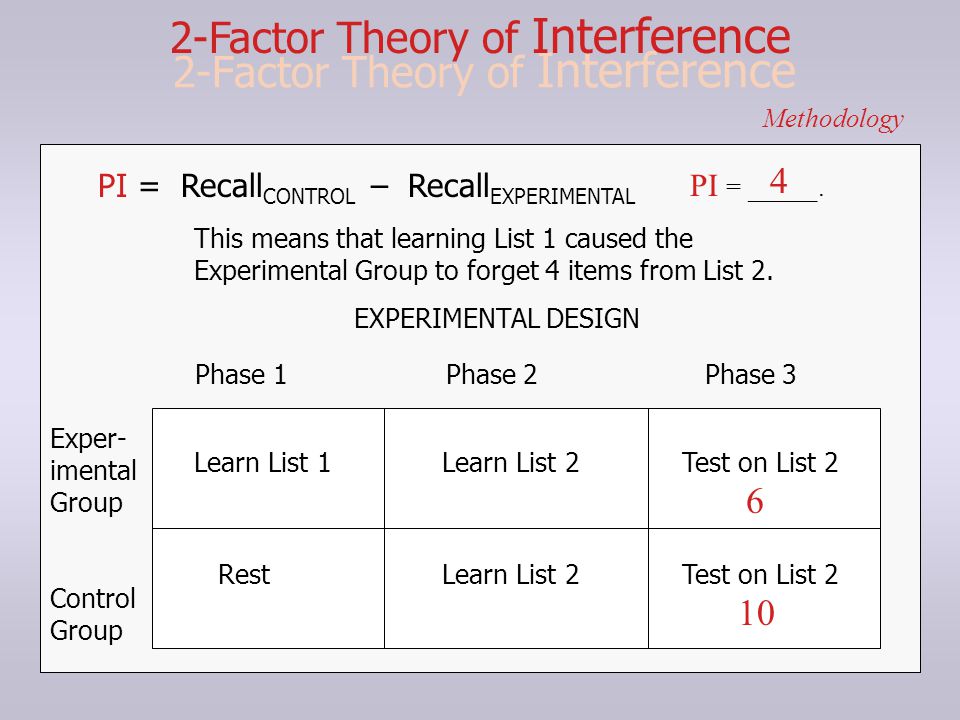Click 'Learn List 2' in control row
This screenshot has height=720, width=960.
pyautogui.click(x=510, y=575)
